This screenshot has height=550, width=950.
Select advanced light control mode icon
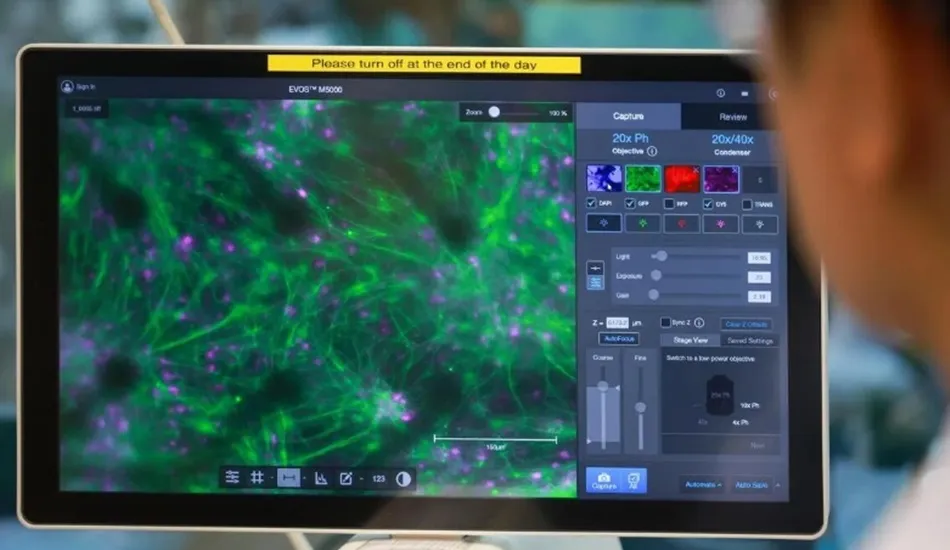pos(596,282)
